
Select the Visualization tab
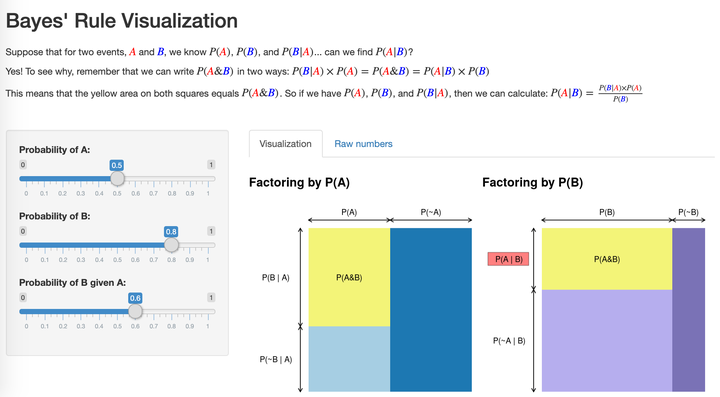286,144
